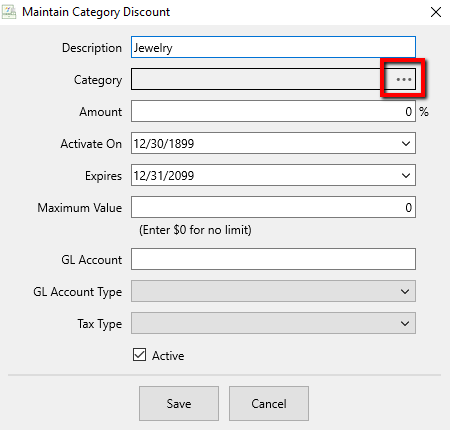Click the Maintain Category Discount title text
The image size is (450, 430).
pos(96,12)
